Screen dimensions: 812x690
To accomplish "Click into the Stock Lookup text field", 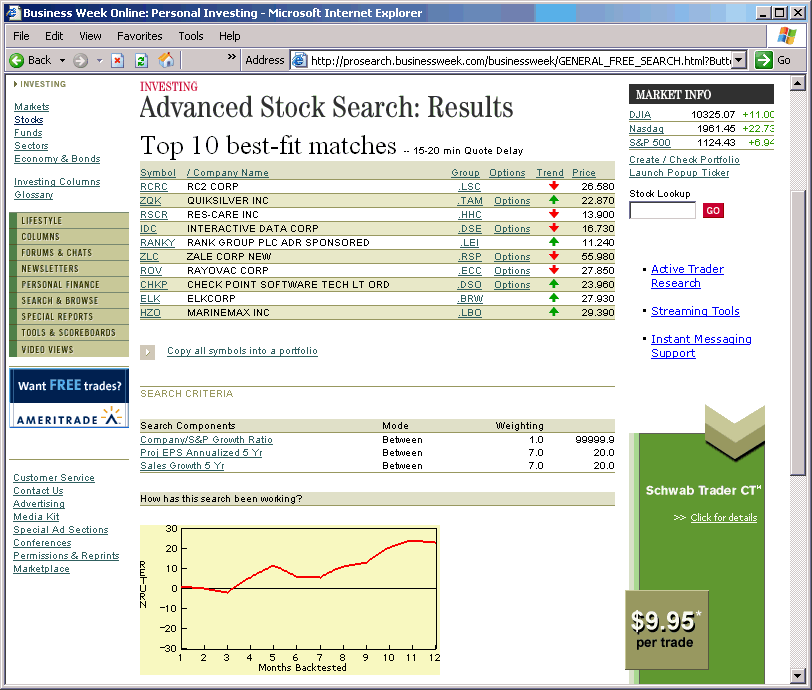I will (662, 211).
